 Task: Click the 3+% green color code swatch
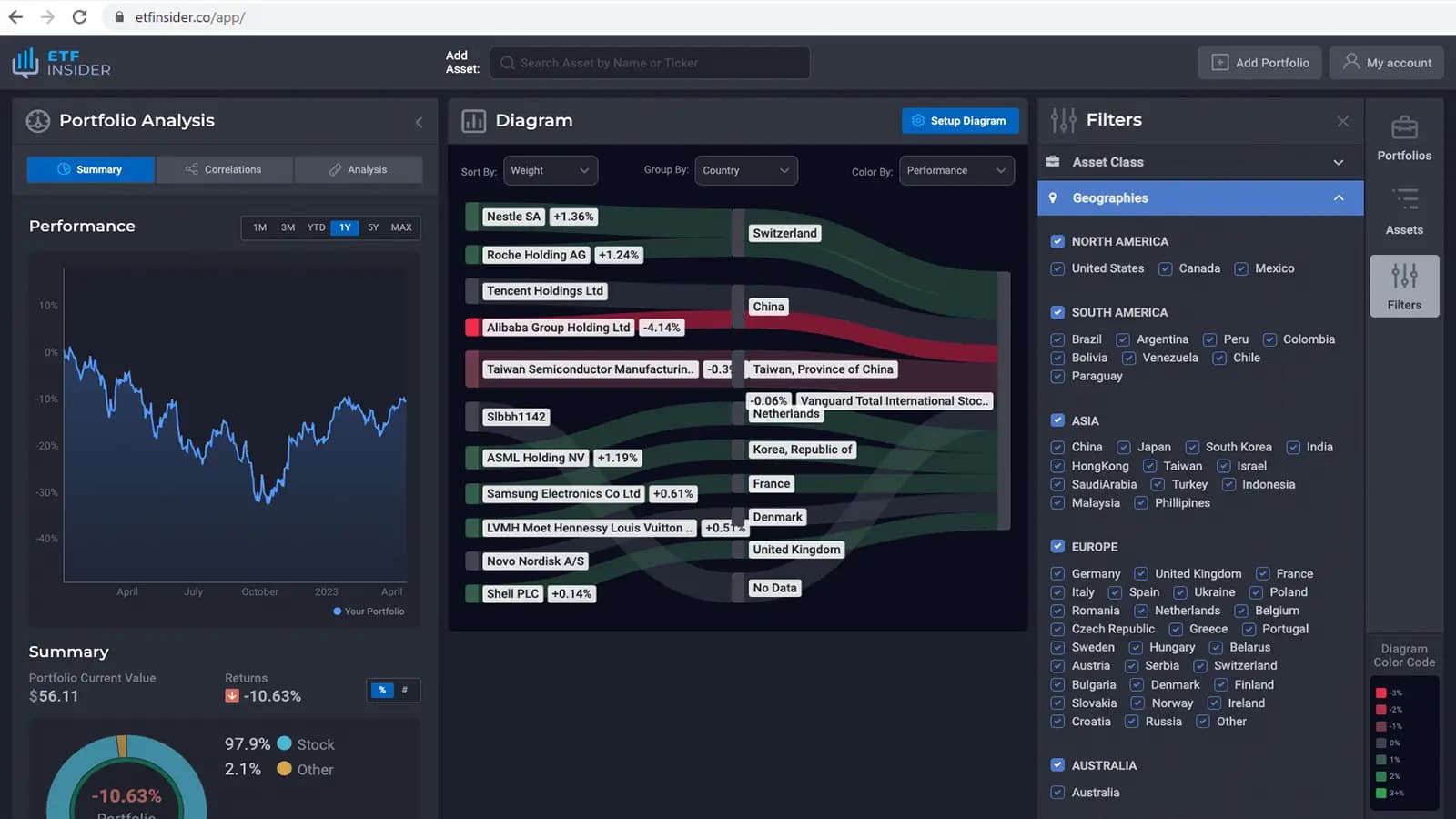click(x=1381, y=793)
